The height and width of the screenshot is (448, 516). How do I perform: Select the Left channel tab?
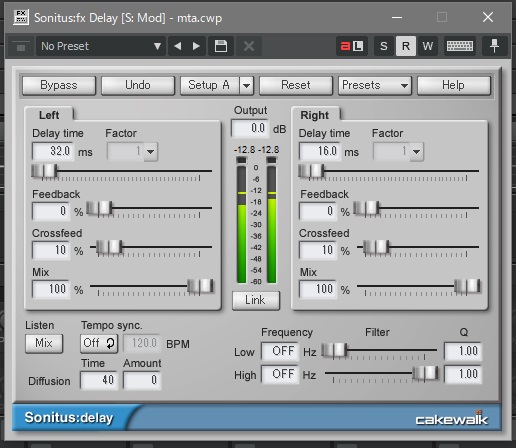pyautogui.click(x=49, y=115)
